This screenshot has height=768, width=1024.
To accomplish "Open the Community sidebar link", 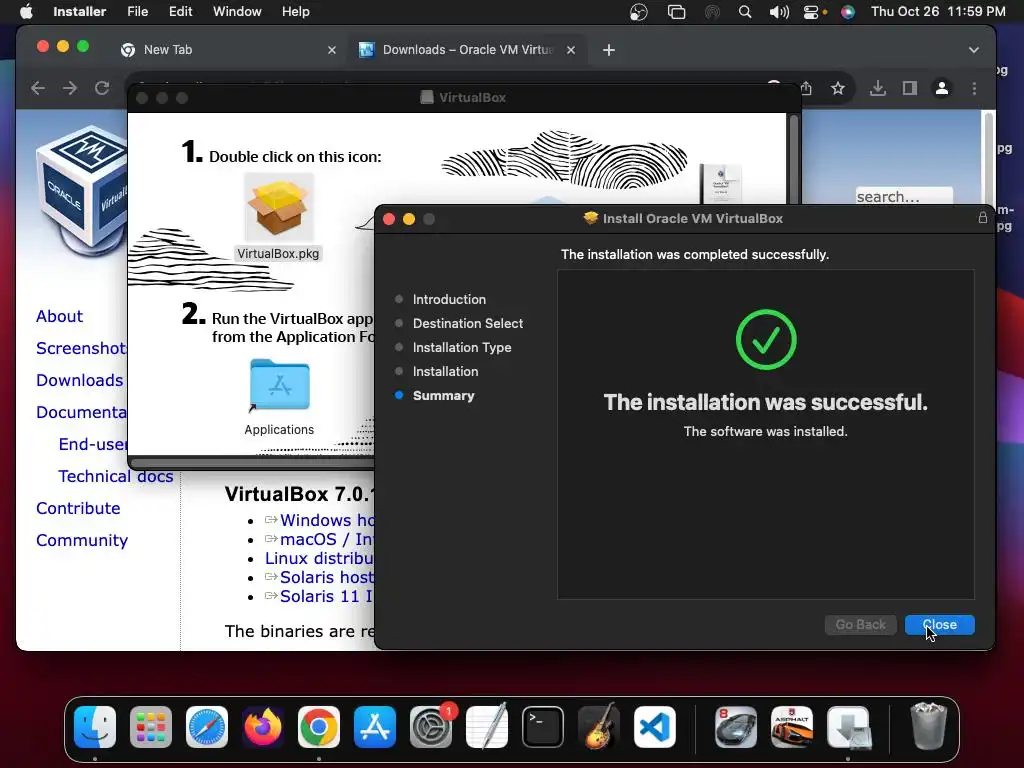I will (82, 540).
